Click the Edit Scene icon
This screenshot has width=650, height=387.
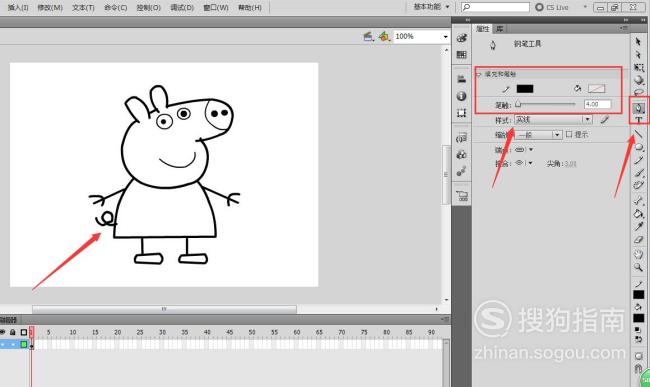[368, 36]
